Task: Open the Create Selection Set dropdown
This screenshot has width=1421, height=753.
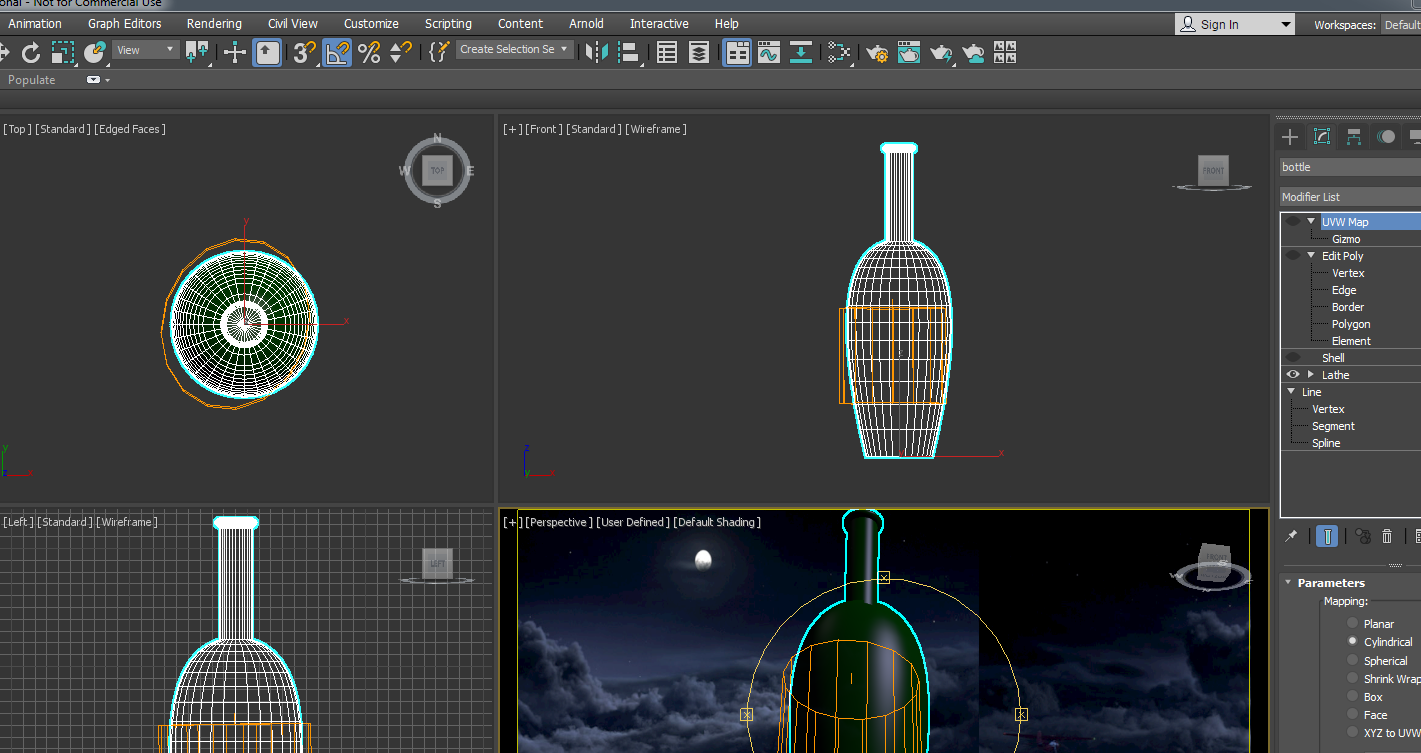Action: tap(564, 49)
